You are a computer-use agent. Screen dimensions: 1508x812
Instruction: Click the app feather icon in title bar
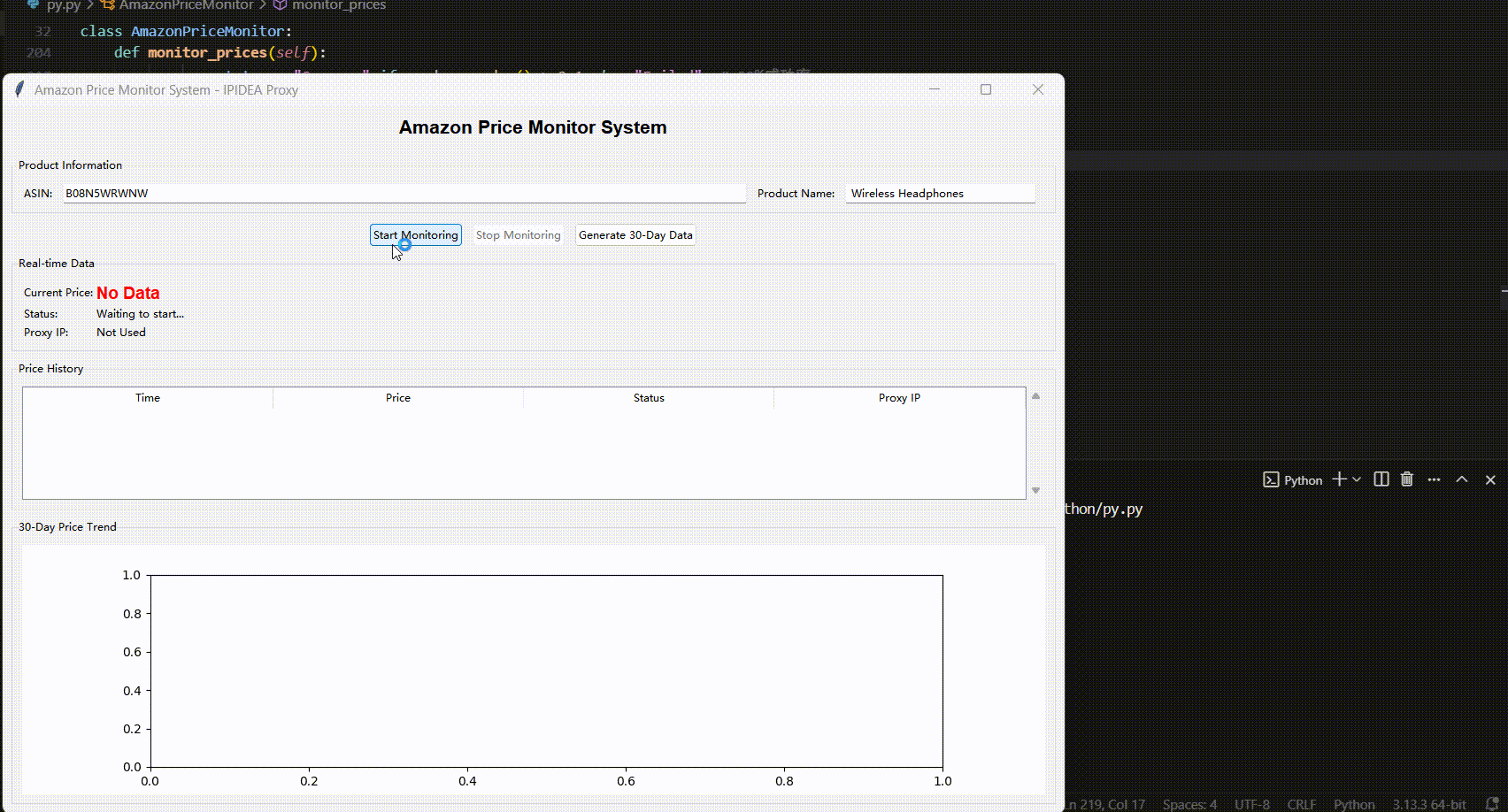pos(19,89)
